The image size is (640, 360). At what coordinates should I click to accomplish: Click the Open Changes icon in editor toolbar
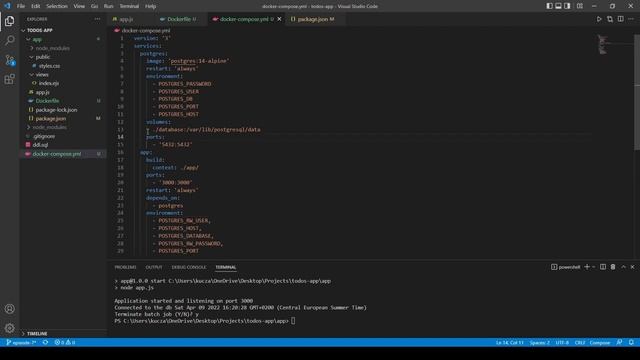tap(610, 19)
